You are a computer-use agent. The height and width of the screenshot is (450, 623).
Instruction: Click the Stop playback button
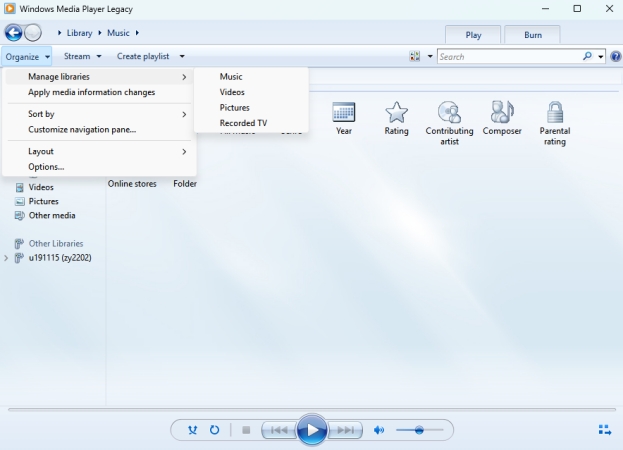tap(246, 430)
